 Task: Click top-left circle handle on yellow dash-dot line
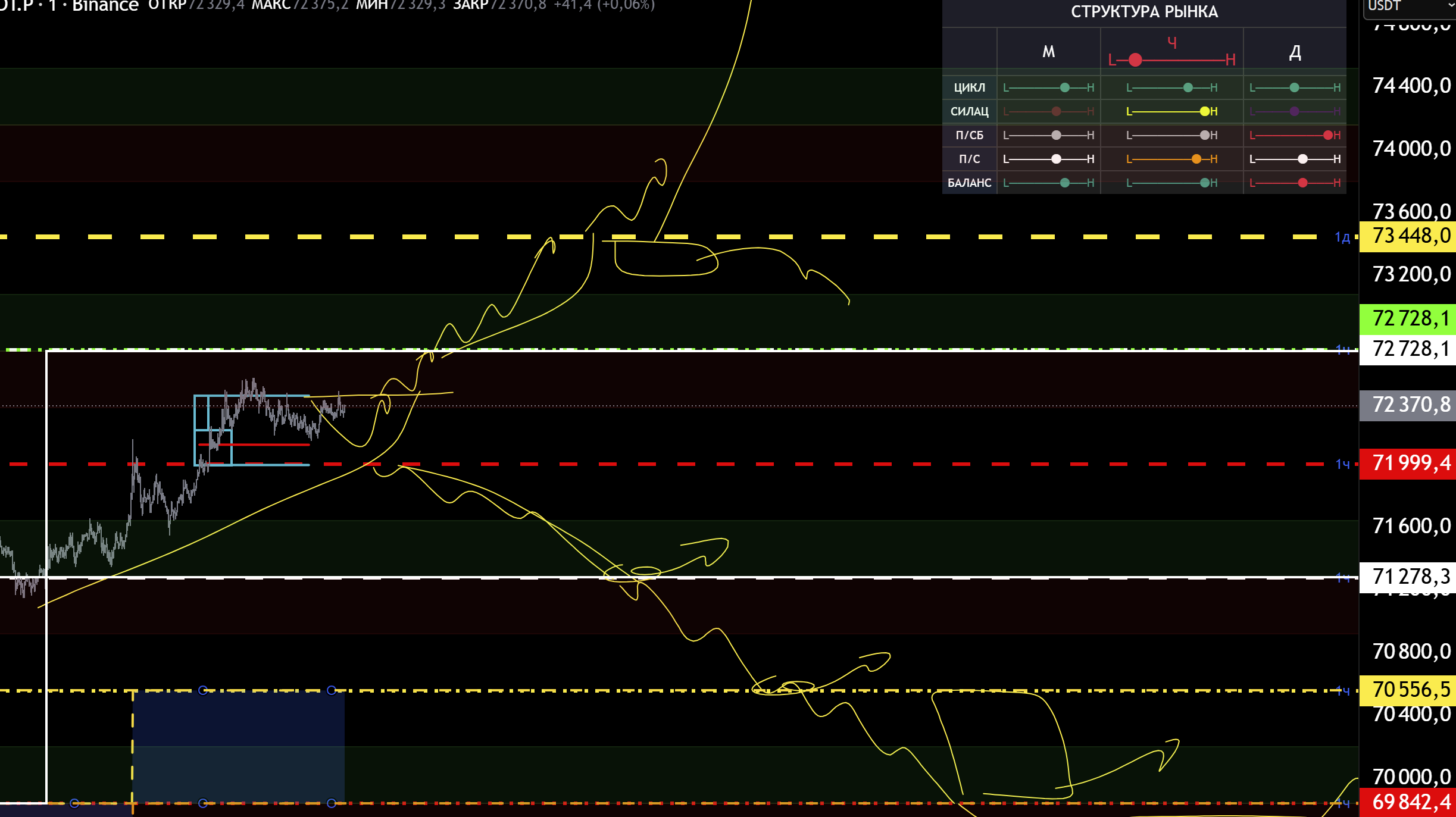click(203, 690)
